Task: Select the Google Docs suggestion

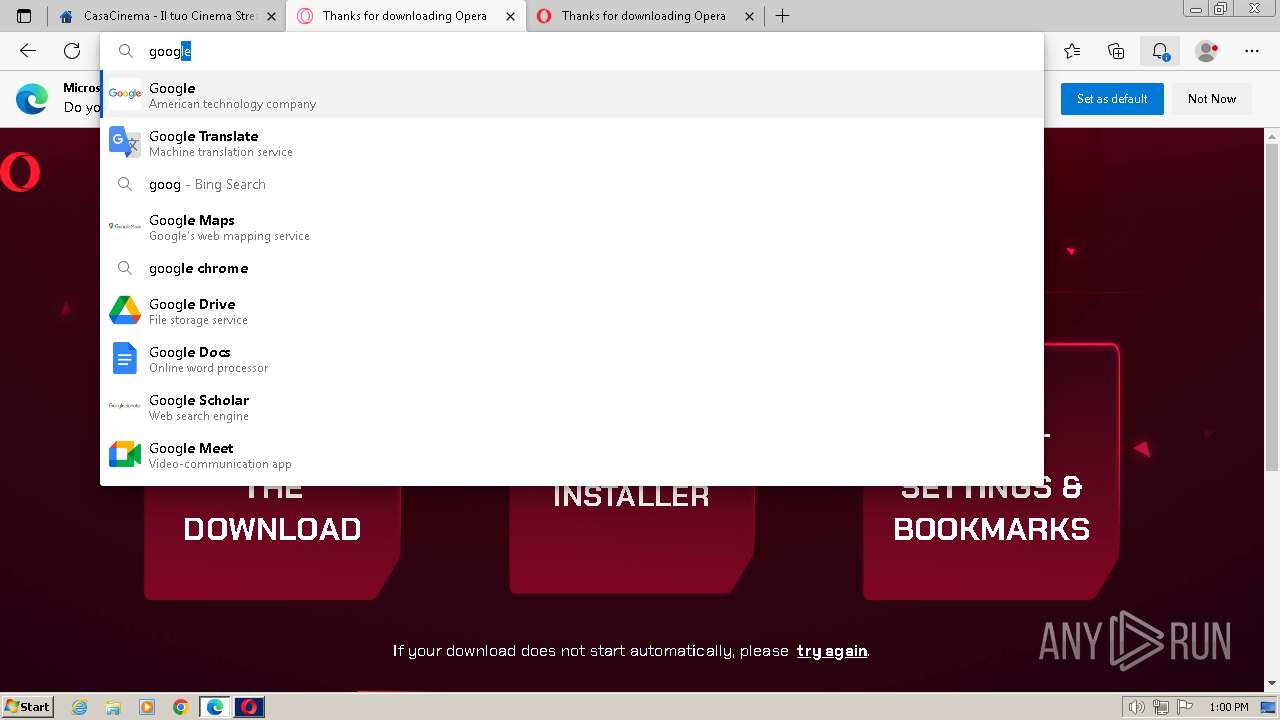Action: click(572, 359)
